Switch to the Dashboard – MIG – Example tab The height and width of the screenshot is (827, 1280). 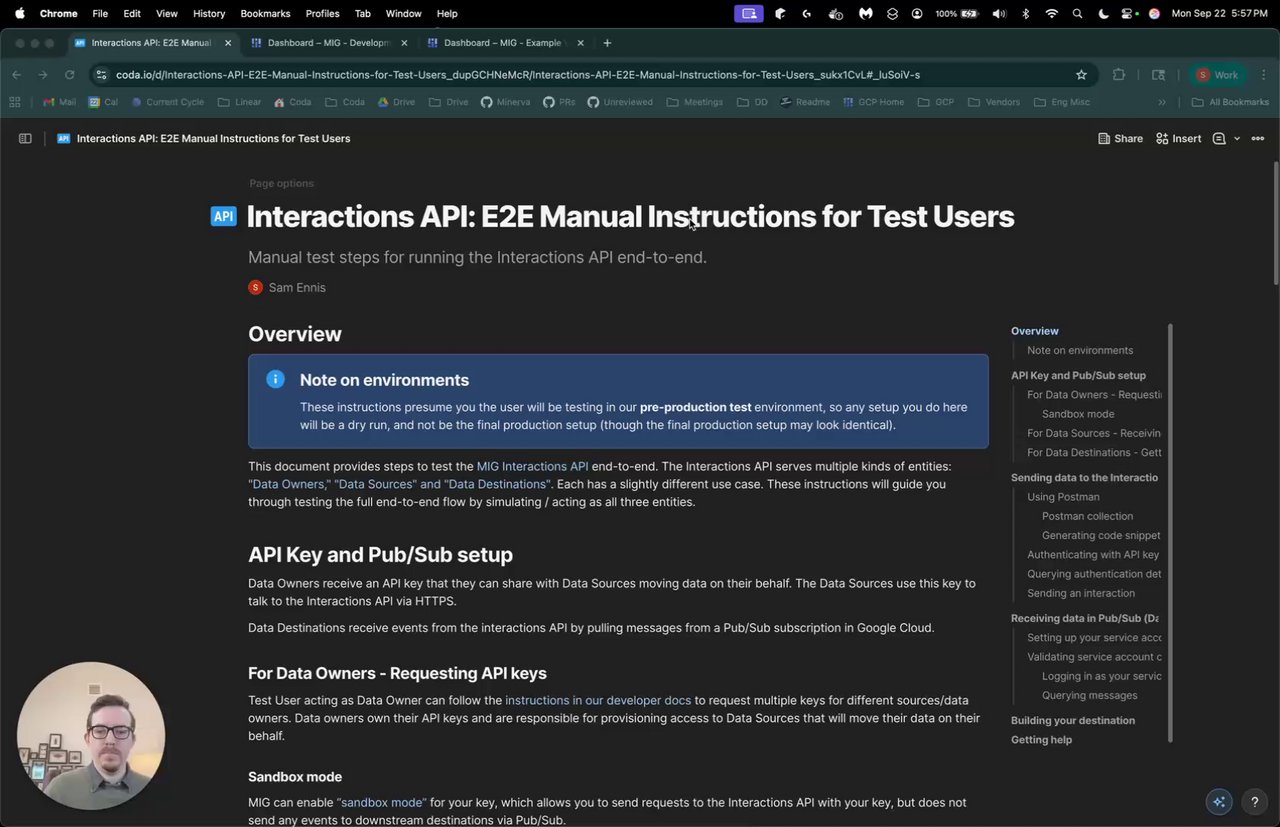point(505,43)
